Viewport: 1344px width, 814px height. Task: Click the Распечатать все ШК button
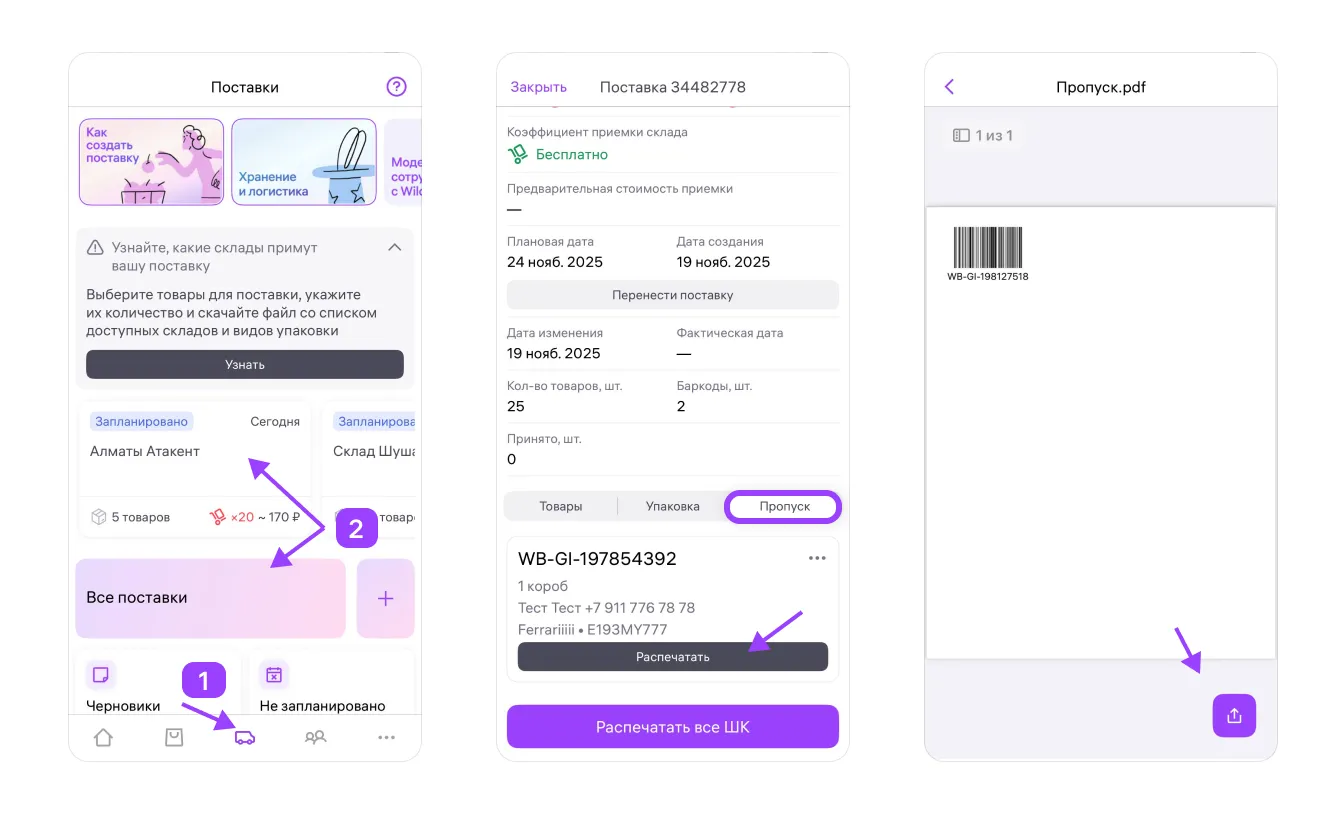click(672, 727)
